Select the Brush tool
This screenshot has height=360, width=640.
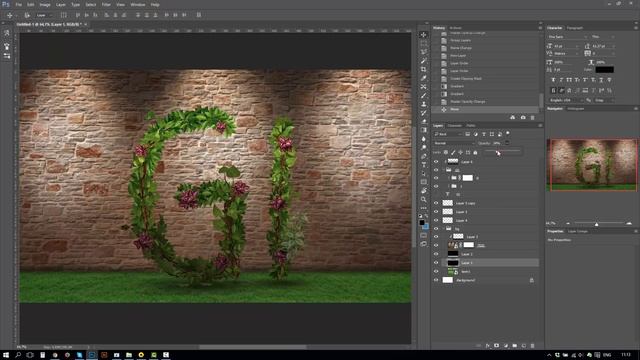[x=424, y=96]
